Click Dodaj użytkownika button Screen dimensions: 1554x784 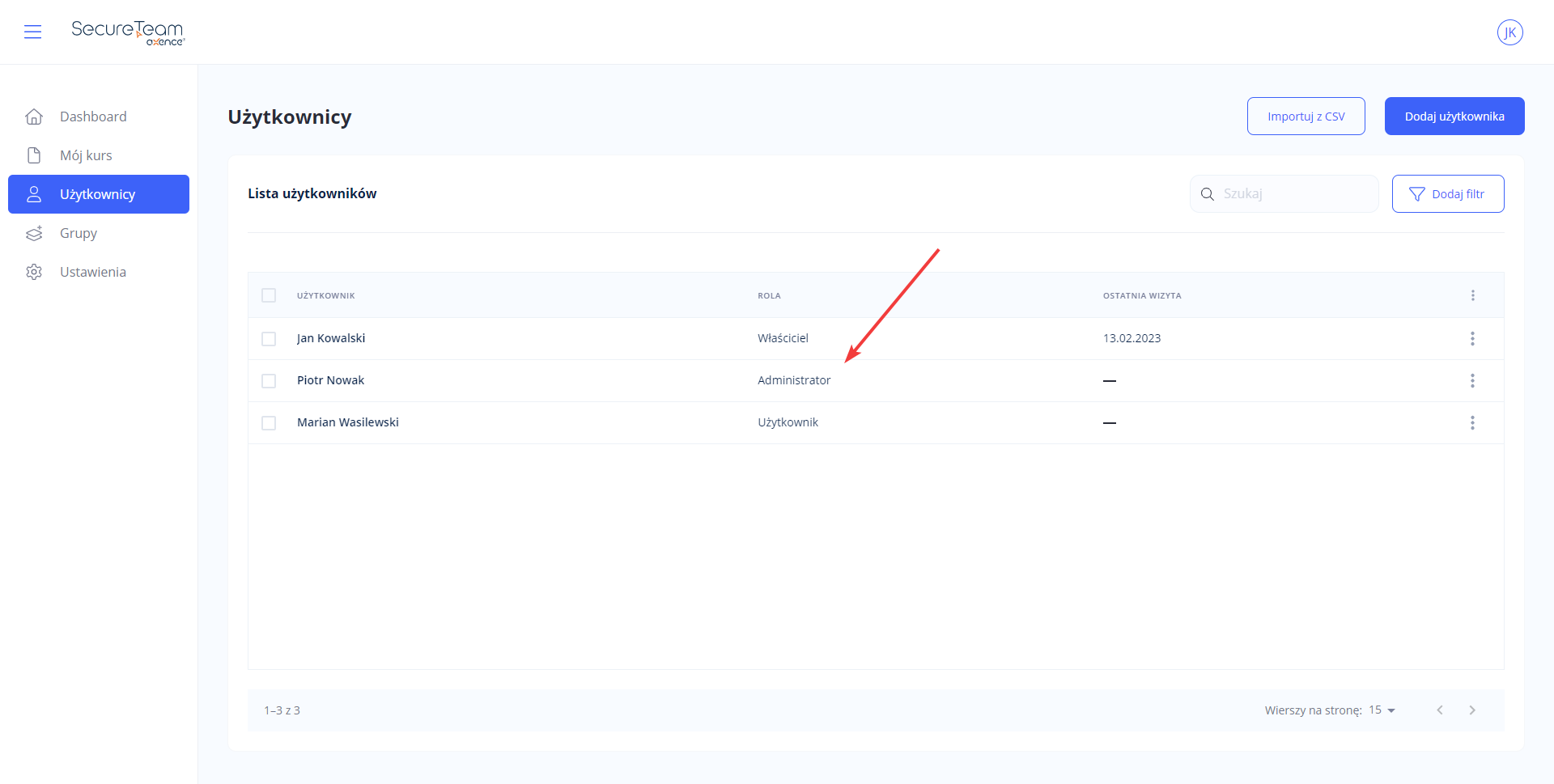1454,117
